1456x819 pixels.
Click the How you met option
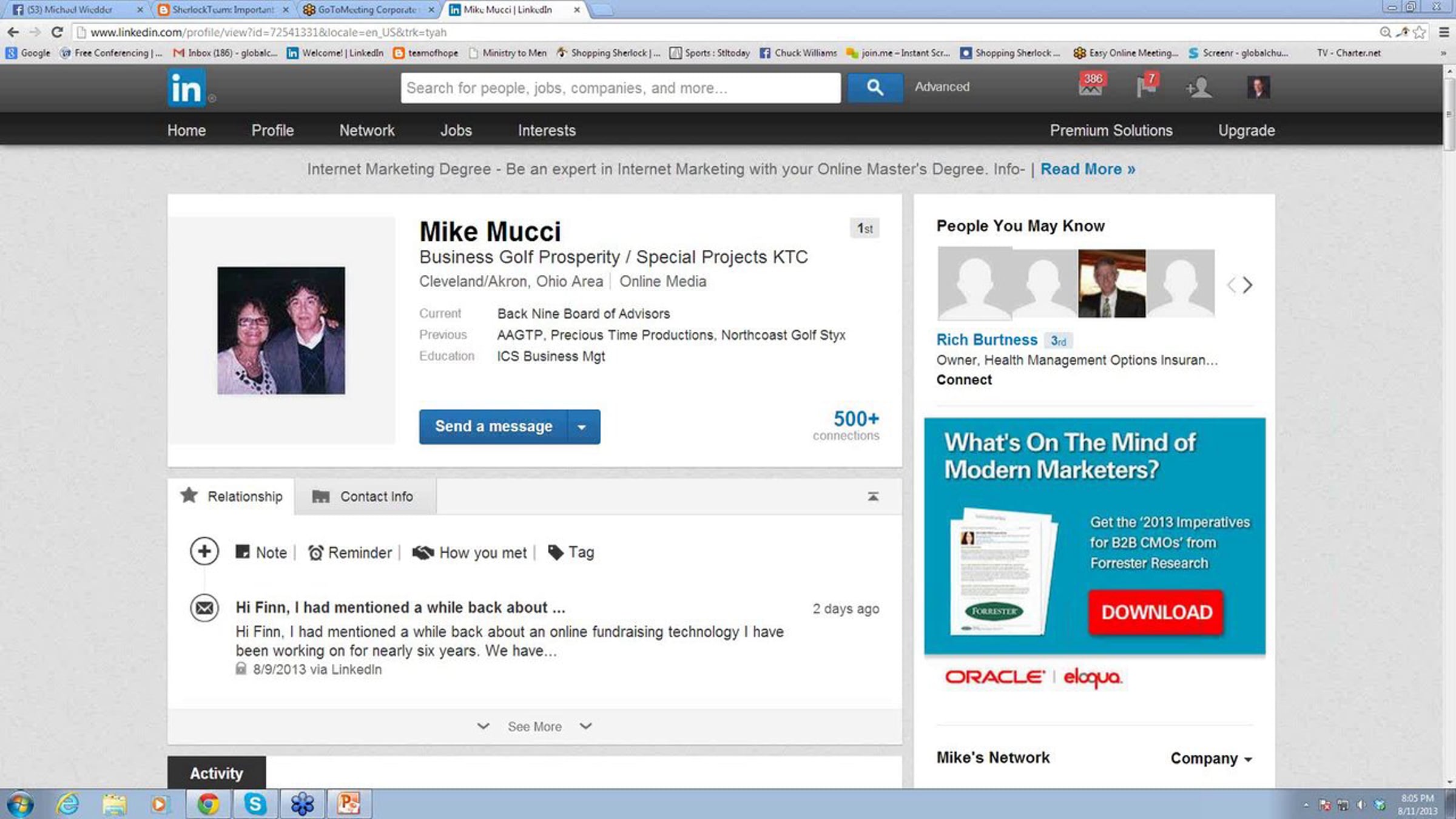470,553
